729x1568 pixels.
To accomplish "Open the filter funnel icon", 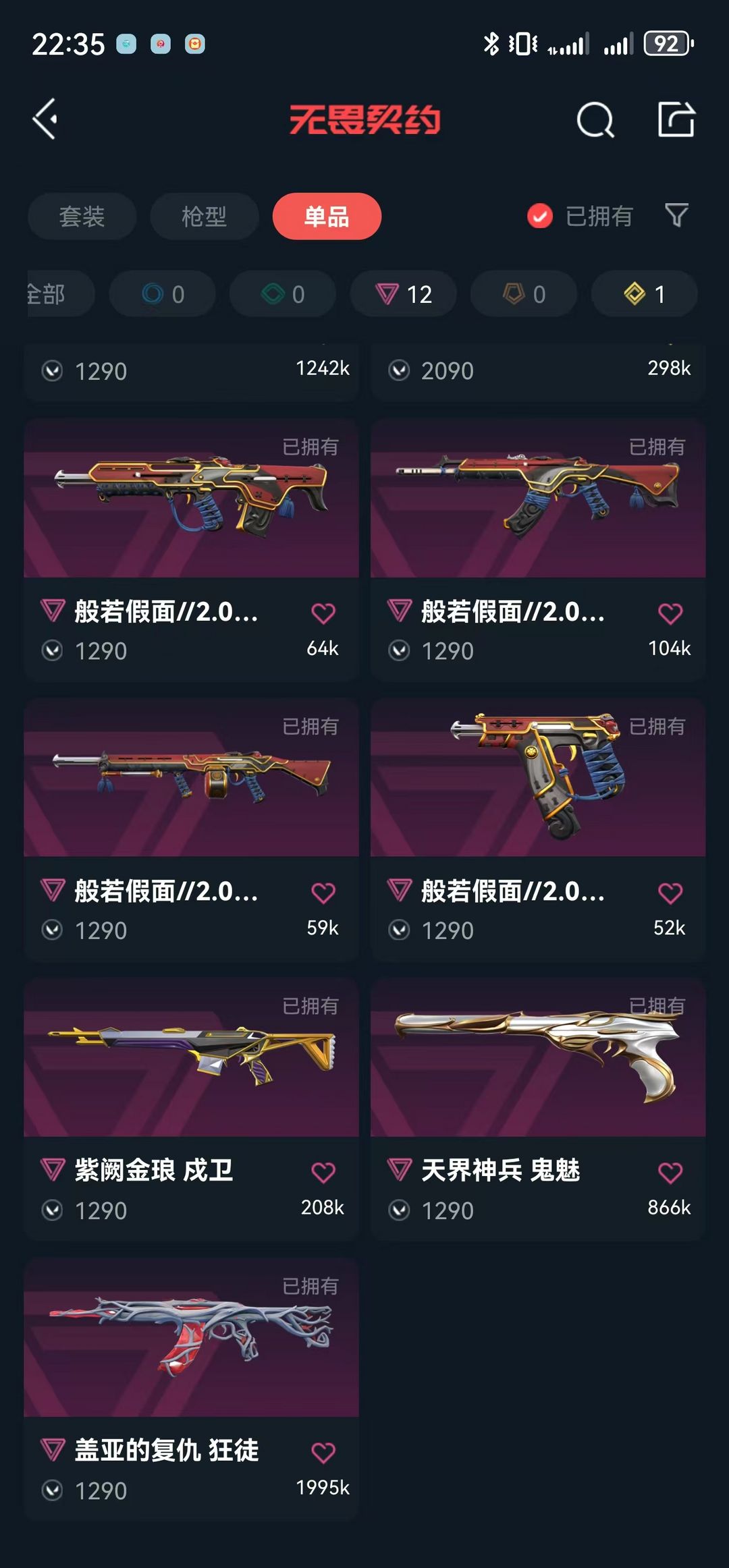I will (676, 215).
